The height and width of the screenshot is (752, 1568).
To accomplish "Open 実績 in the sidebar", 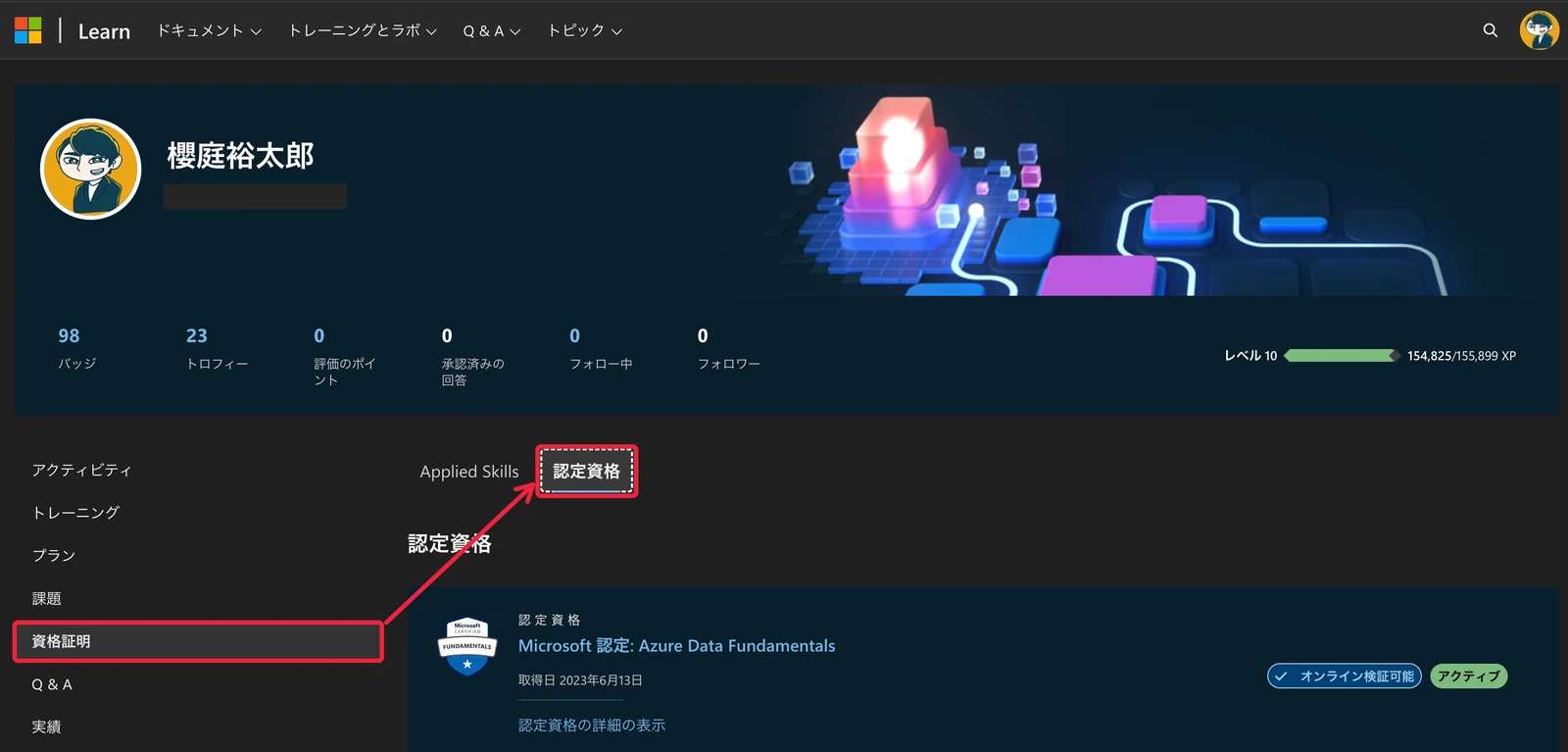I will pos(47,727).
